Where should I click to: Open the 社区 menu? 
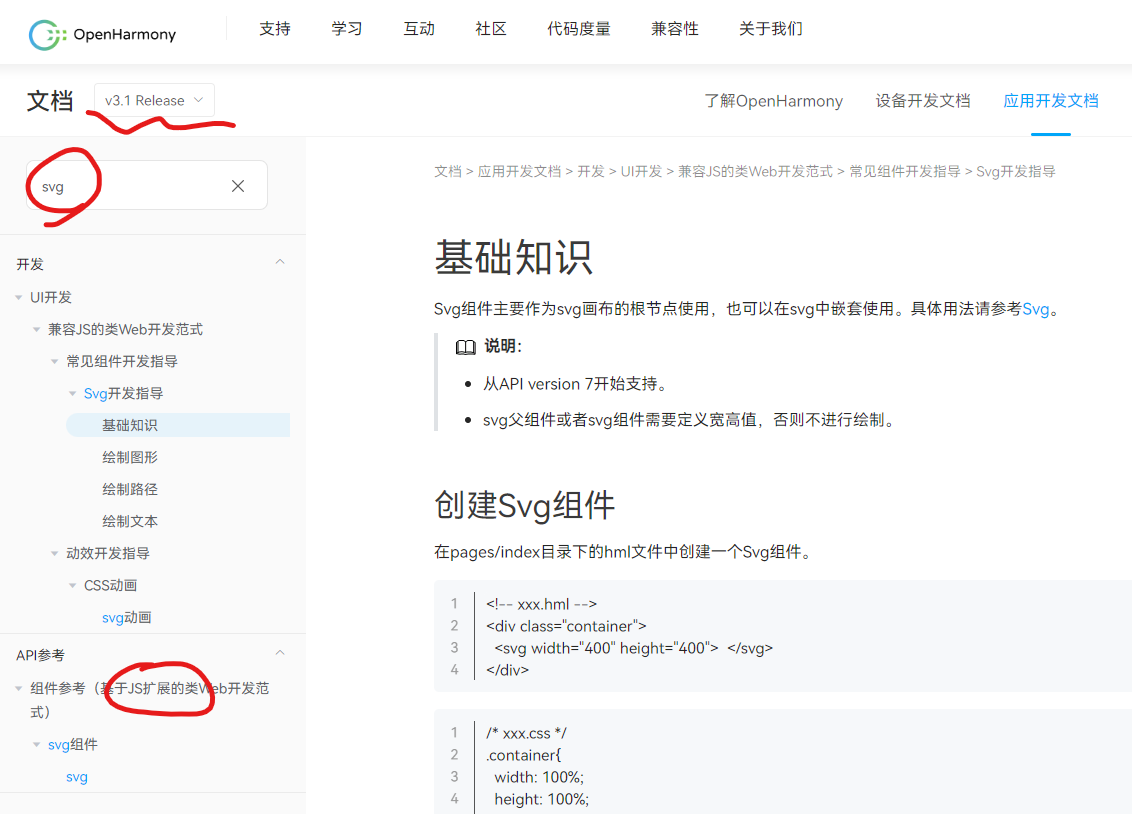(491, 29)
